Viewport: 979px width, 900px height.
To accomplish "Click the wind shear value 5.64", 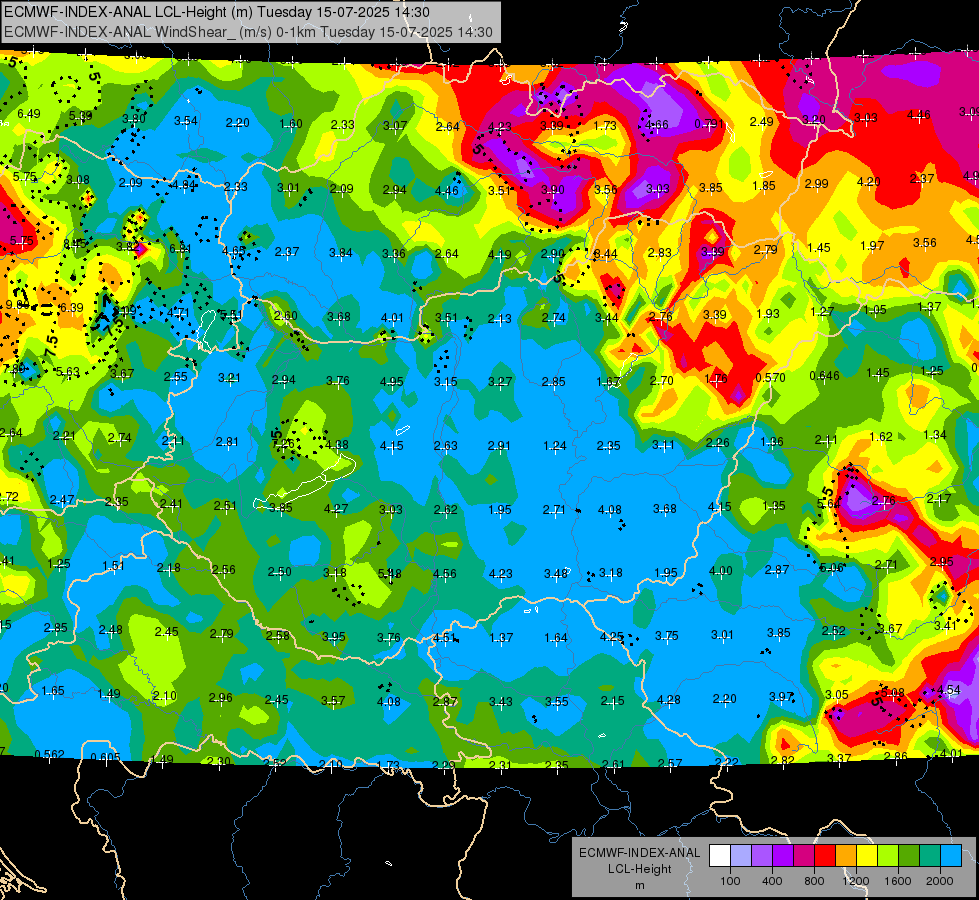I will point(829,504).
